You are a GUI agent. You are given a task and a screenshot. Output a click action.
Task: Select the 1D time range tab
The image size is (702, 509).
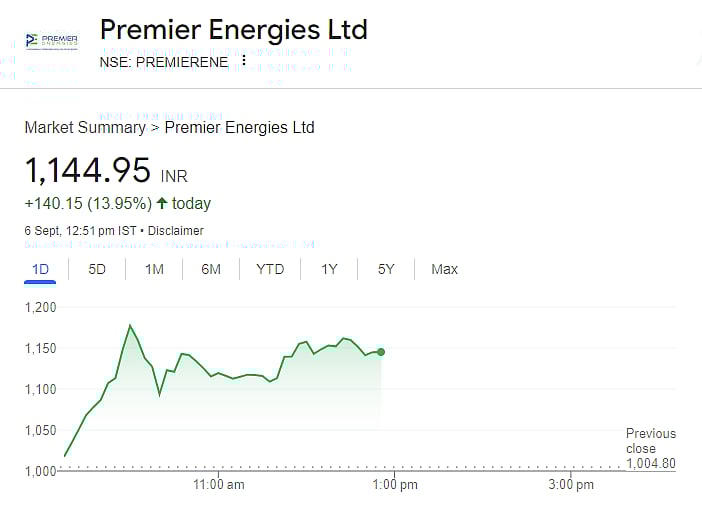point(41,269)
